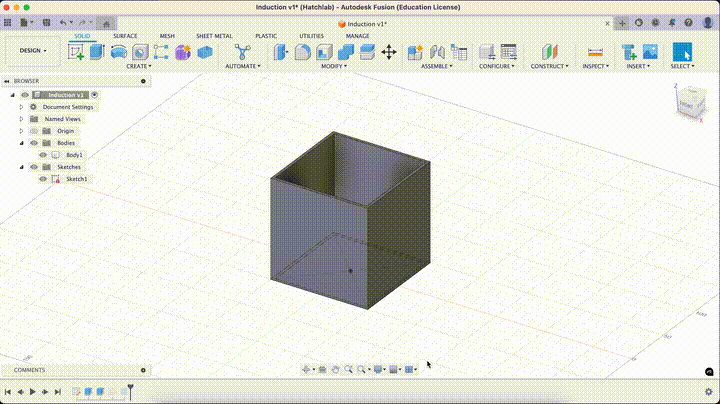Screen dimensions: 720x404
Task: Click the ViewCube to orient the view
Action: pyautogui.click(x=690, y=102)
